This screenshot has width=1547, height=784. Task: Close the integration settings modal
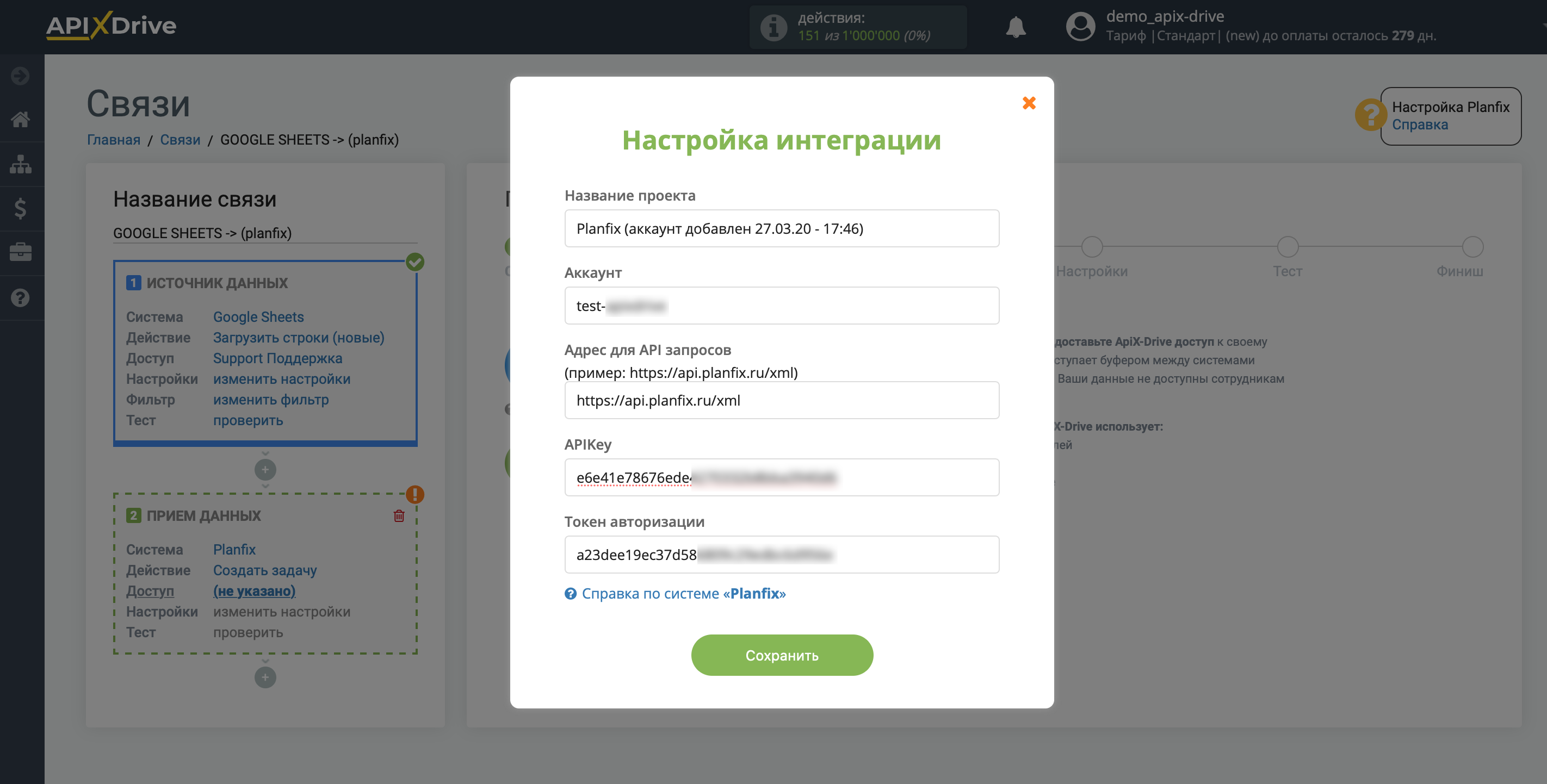pos(1029,103)
